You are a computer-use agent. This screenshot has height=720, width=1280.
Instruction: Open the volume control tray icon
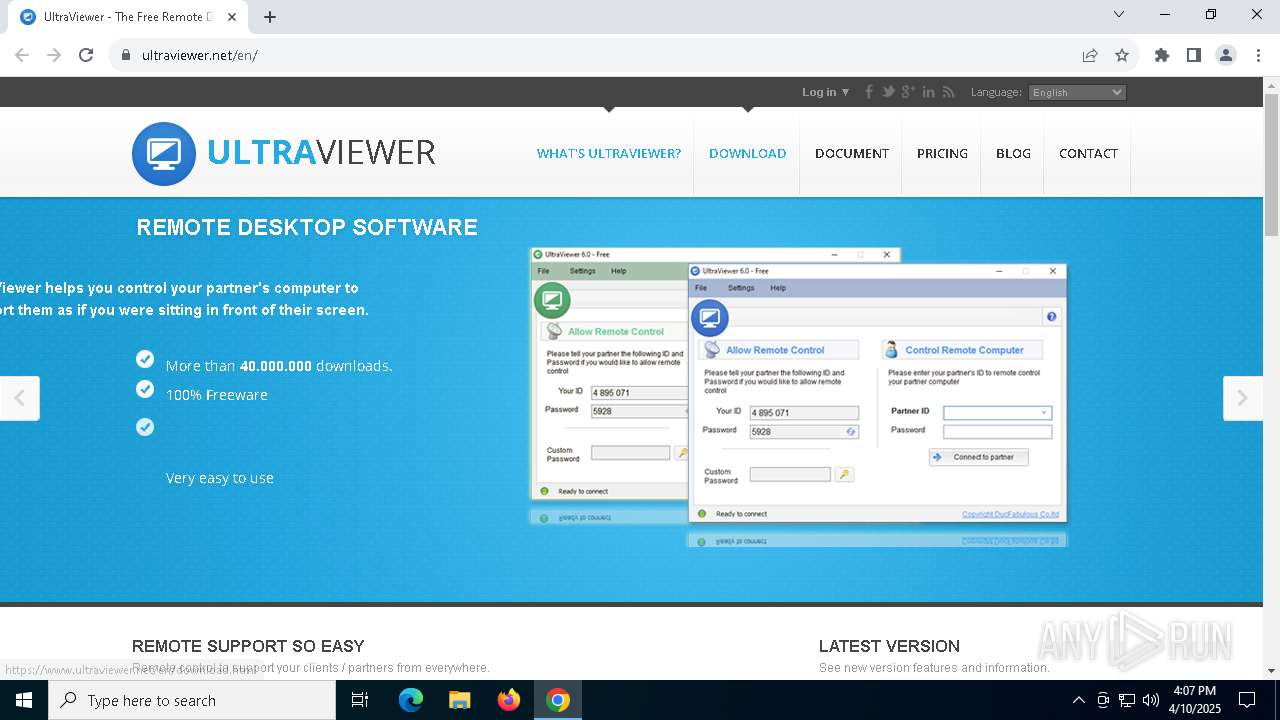point(1150,700)
